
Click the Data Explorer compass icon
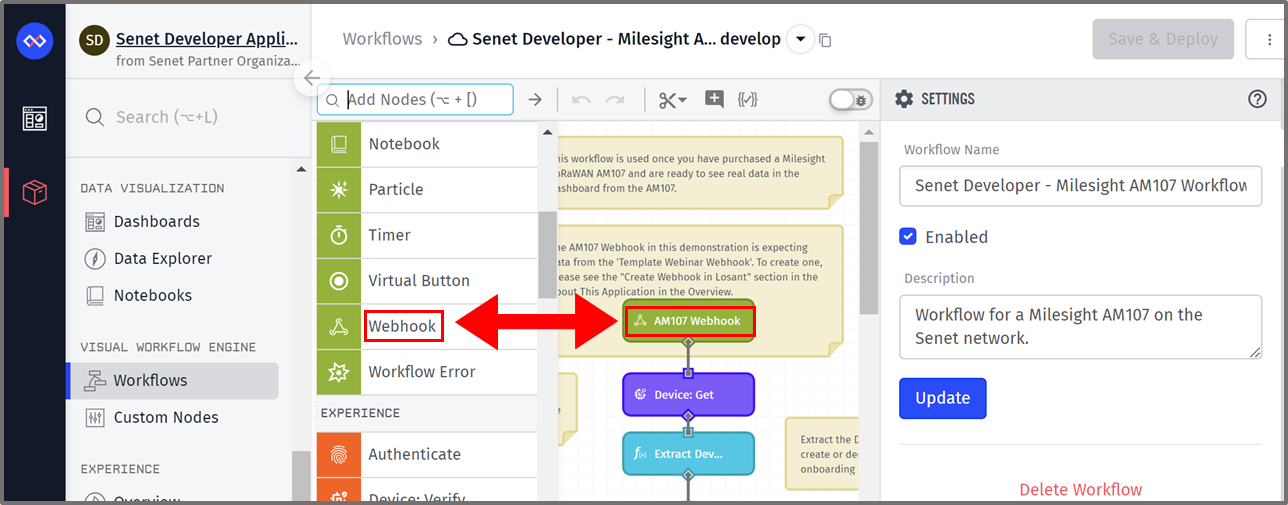pyautogui.click(x=95, y=259)
